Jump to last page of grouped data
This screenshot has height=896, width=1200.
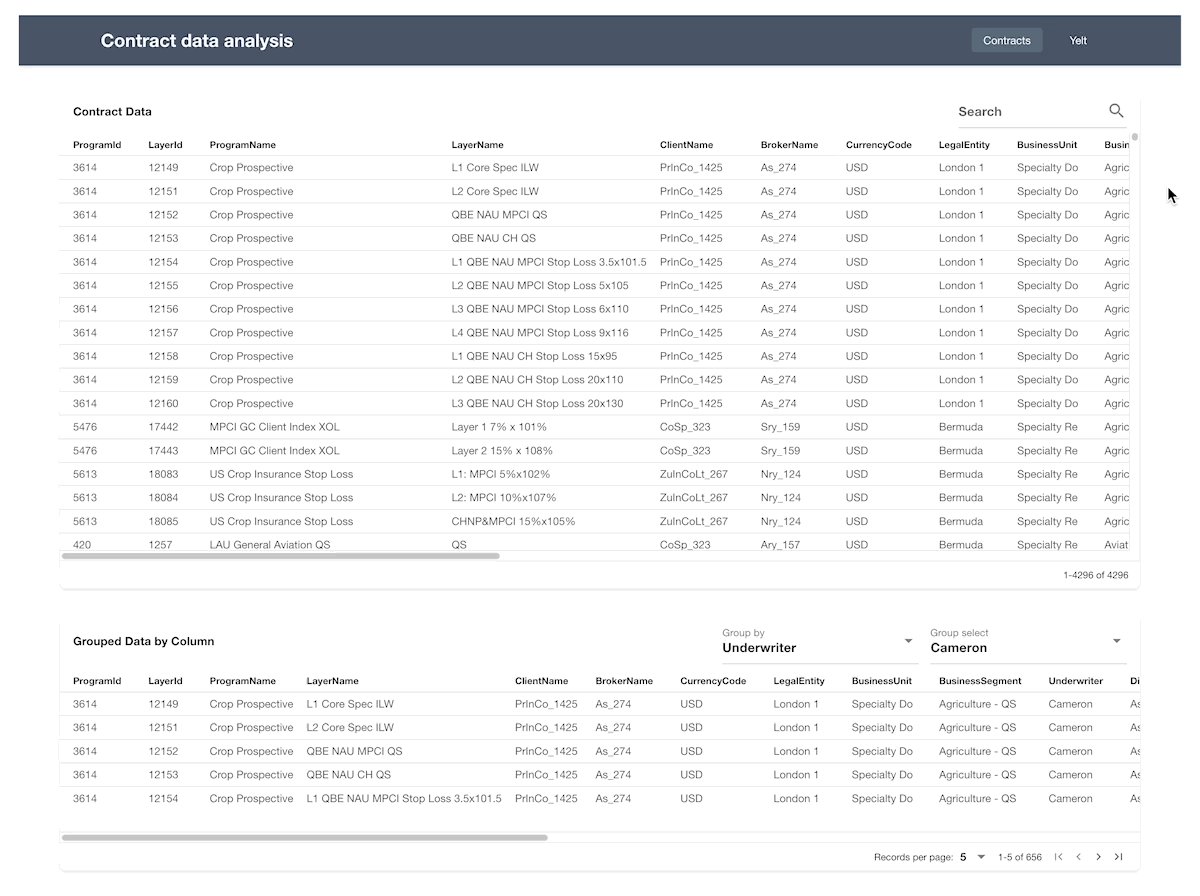point(1119,857)
